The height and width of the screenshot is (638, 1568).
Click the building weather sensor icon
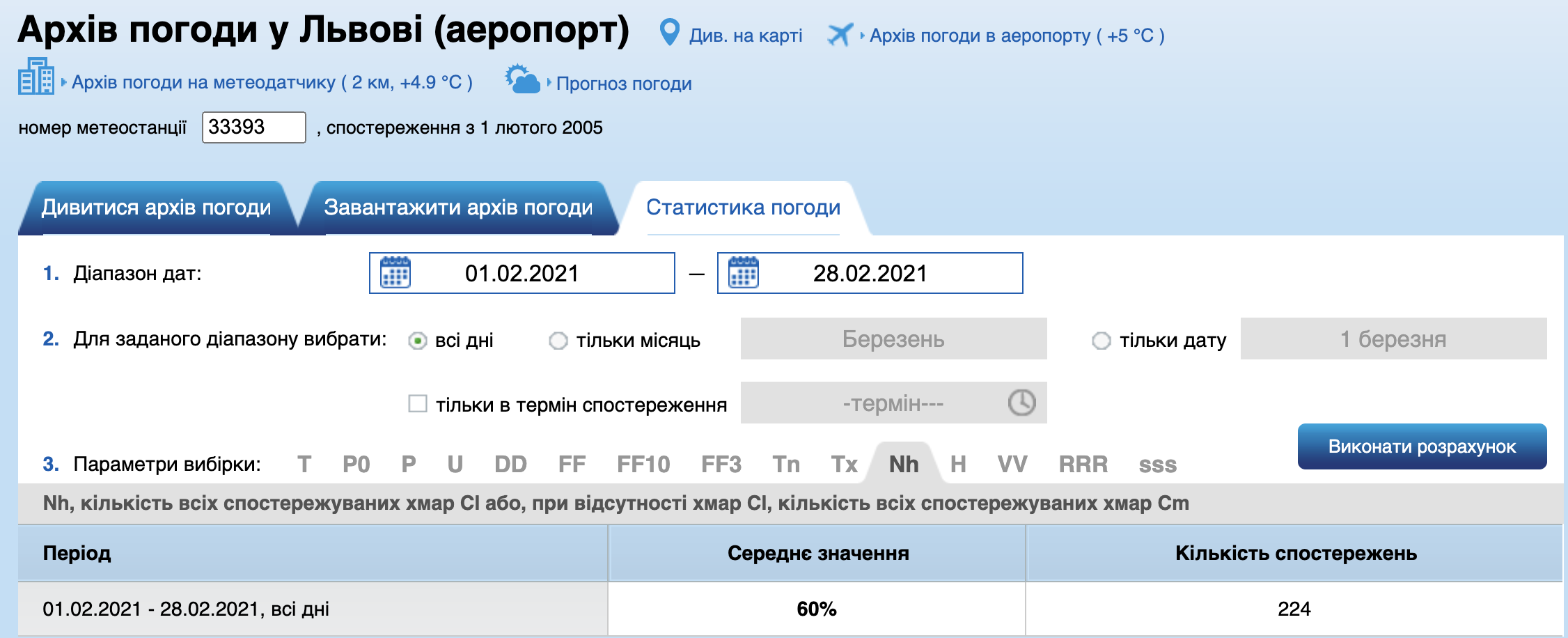pos(36,77)
